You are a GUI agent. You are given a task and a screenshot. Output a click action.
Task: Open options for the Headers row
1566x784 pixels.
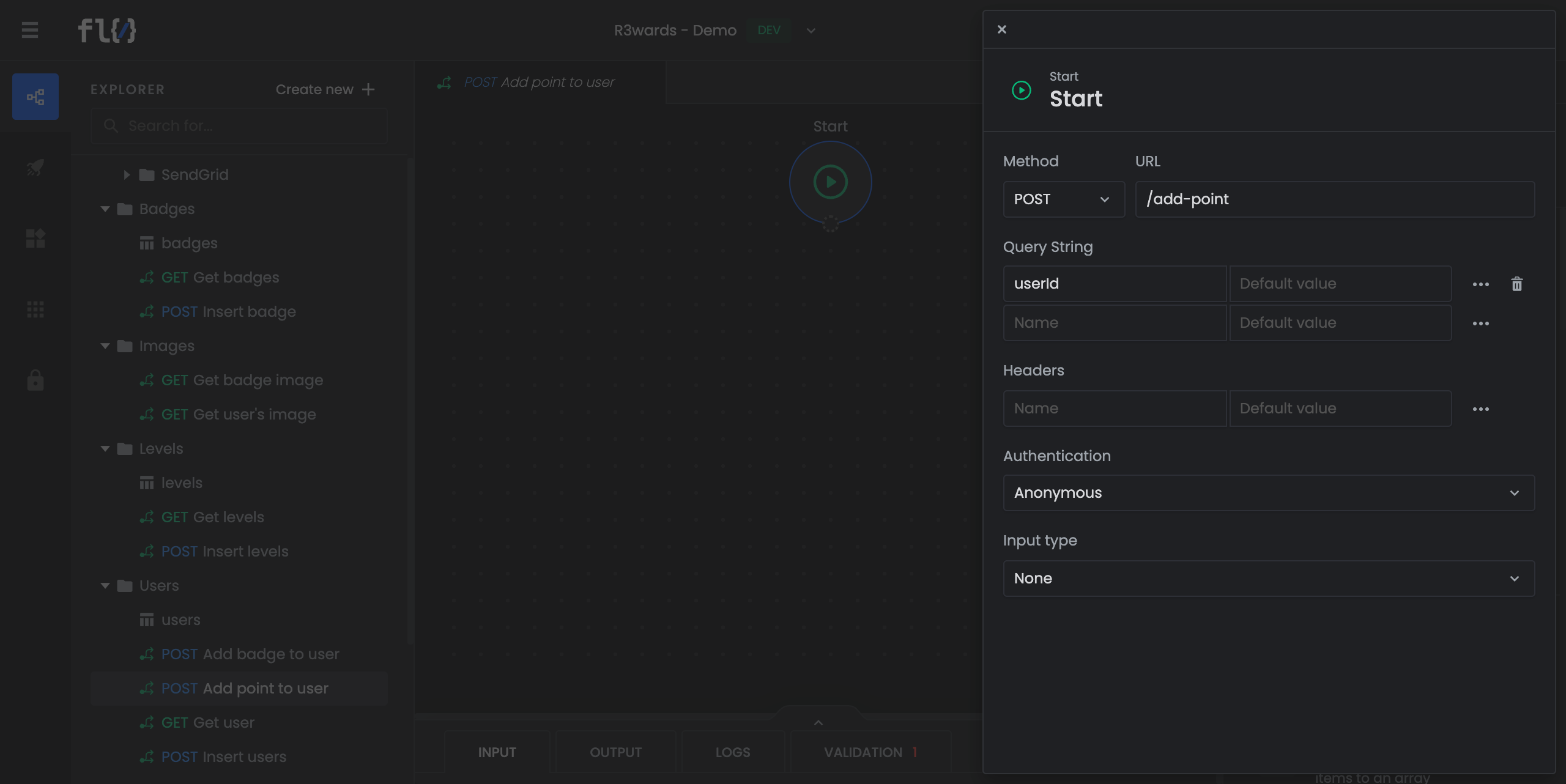(x=1481, y=409)
